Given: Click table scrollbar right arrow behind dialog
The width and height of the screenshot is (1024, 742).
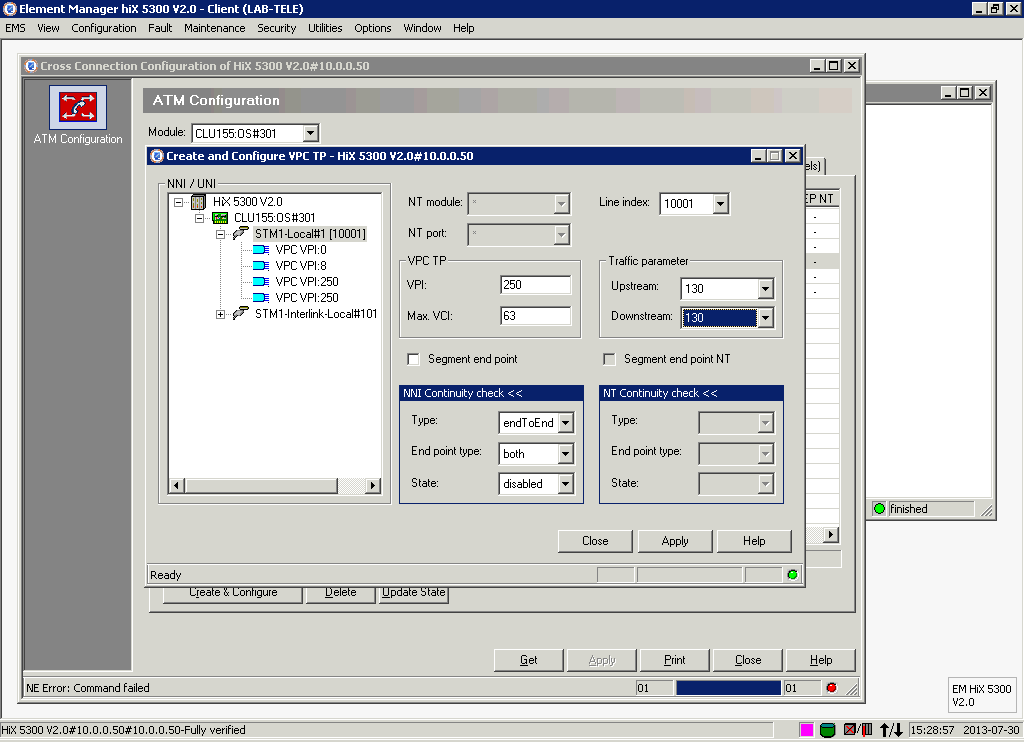Looking at the screenshot, I should tap(830, 535).
